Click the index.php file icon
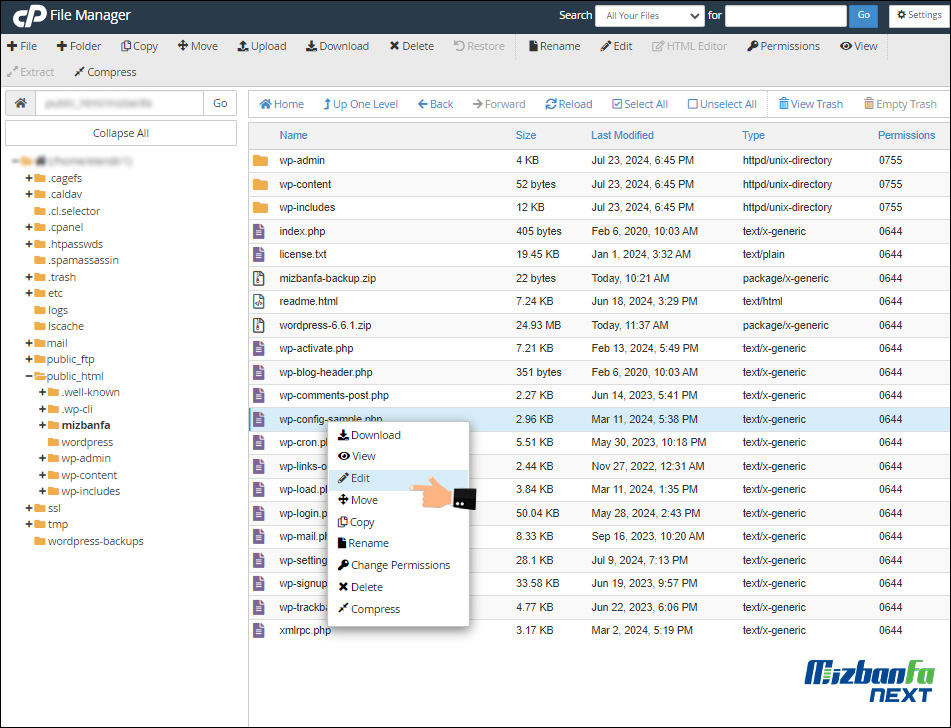The image size is (951, 728). [x=259, y=231]
